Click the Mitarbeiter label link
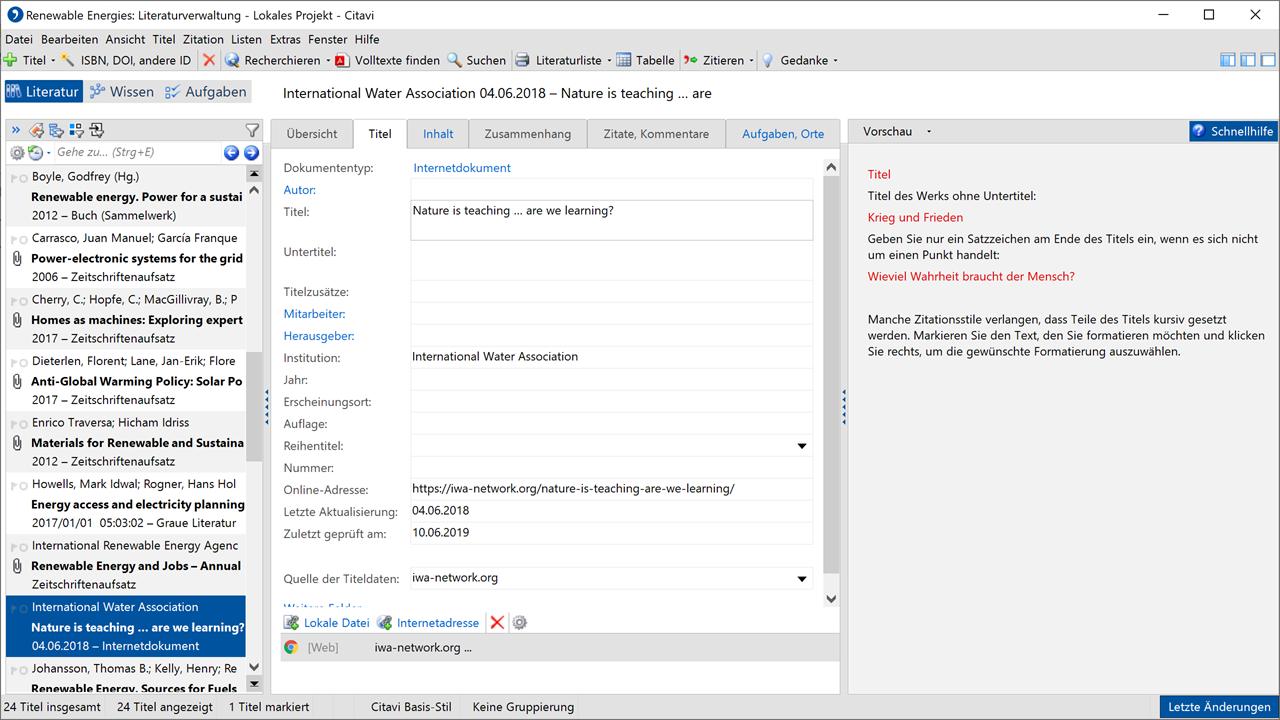Image resolution: width=1280 pixels, height=720 pixels. coord(314,314)
